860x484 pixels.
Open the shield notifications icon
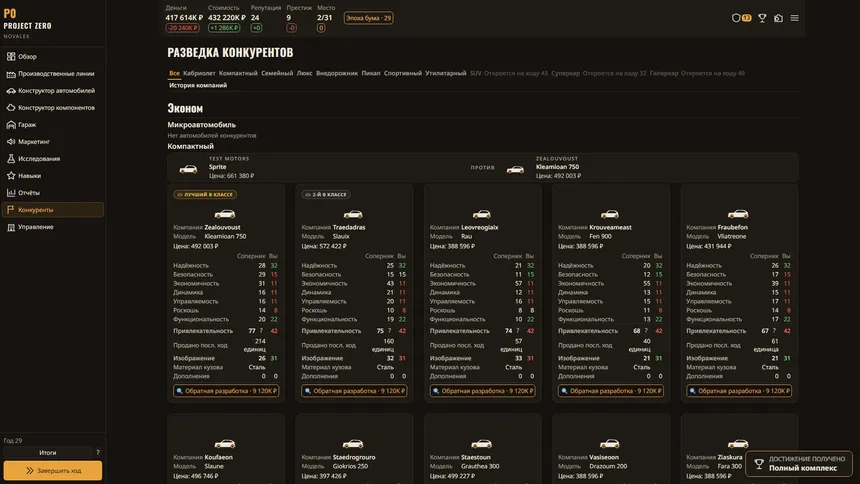(x=736, y=18)
